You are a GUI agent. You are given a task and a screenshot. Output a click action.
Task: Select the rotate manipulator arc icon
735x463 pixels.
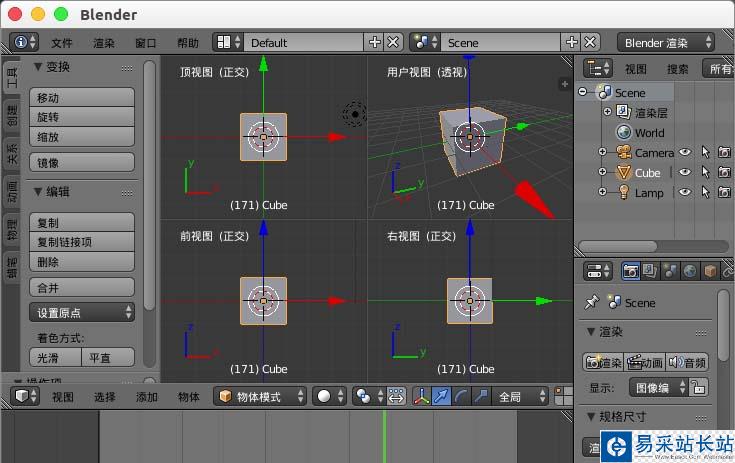pos(461,396)
